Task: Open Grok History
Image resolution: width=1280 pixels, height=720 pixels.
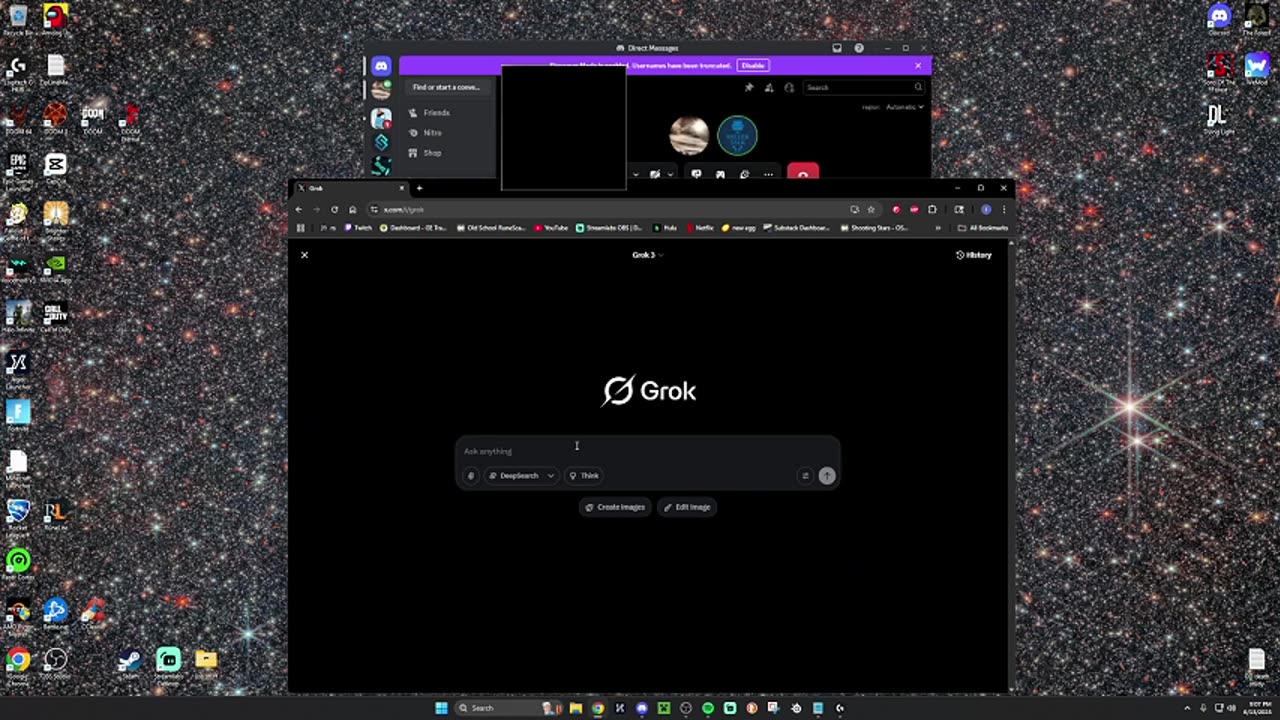Action: click(973, 255)
